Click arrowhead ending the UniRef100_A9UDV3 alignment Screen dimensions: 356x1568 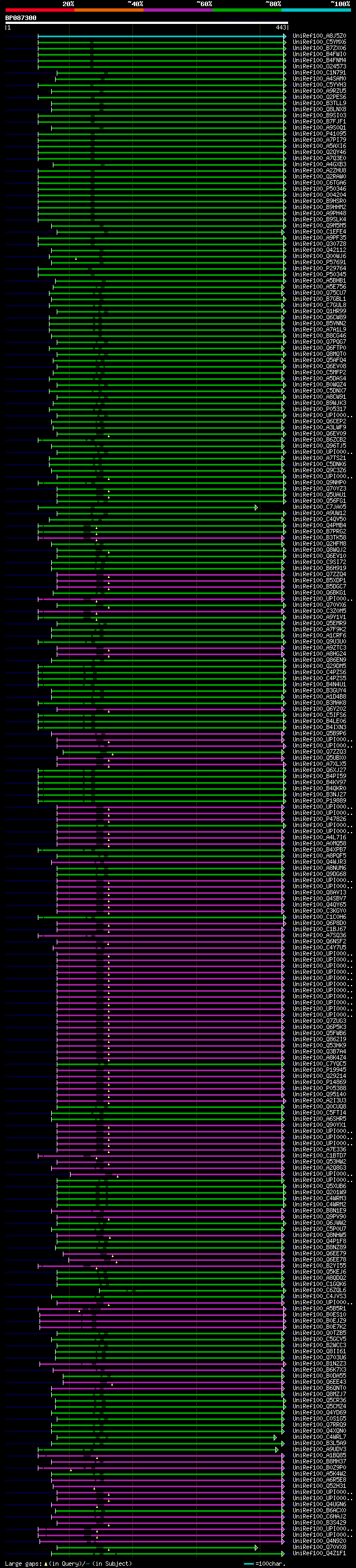coord(277,1449)
